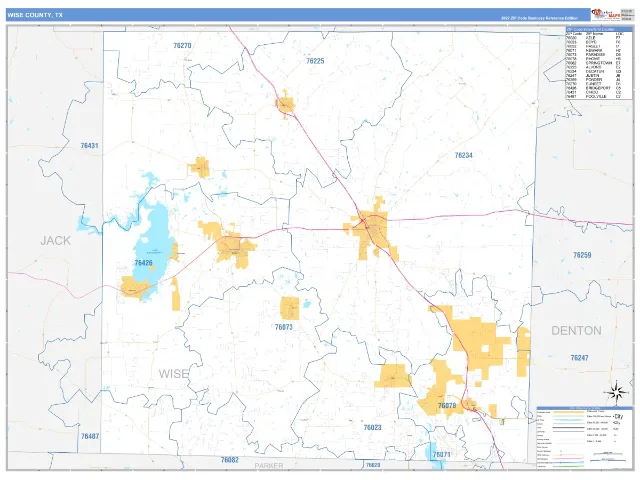Select ZIP code label 76078

[x=447, y=405]
